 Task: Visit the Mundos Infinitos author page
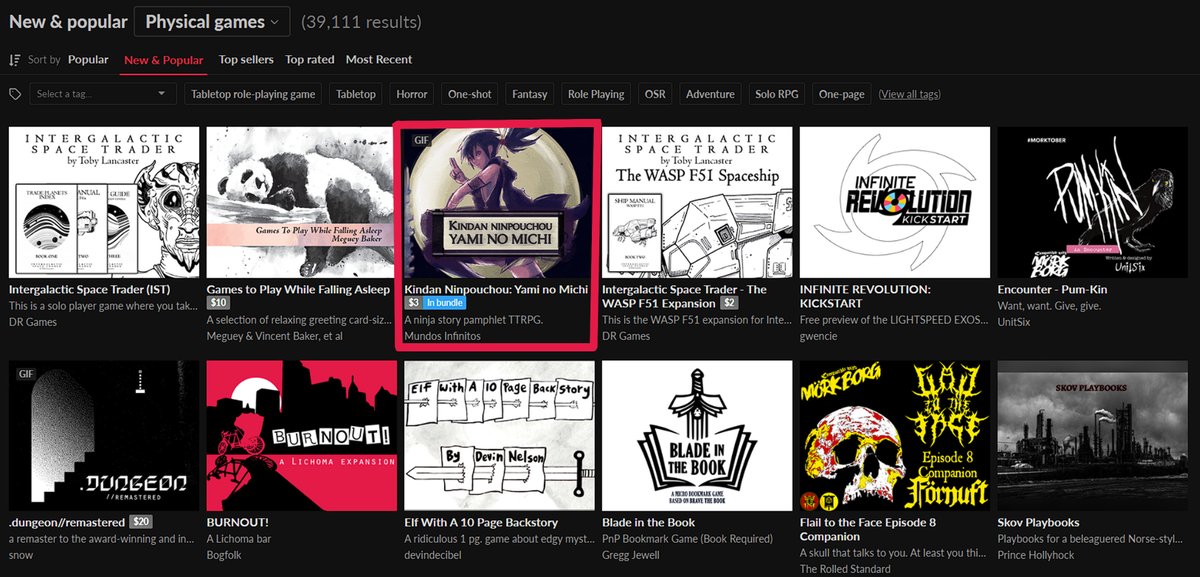pyautogui.click(x=442, y=336)
